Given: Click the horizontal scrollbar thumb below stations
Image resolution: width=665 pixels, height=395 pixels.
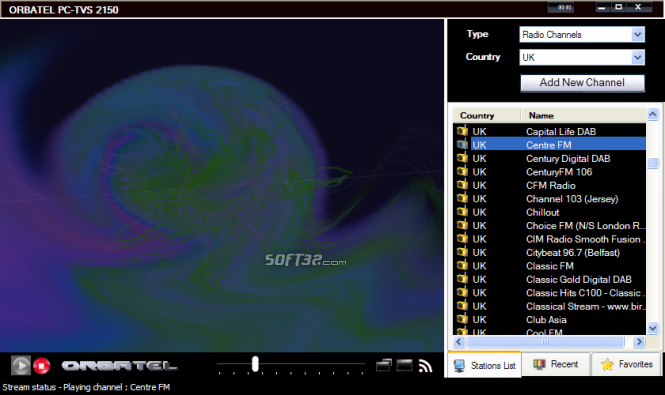Looking at the screenshot, I should [545, 342].
